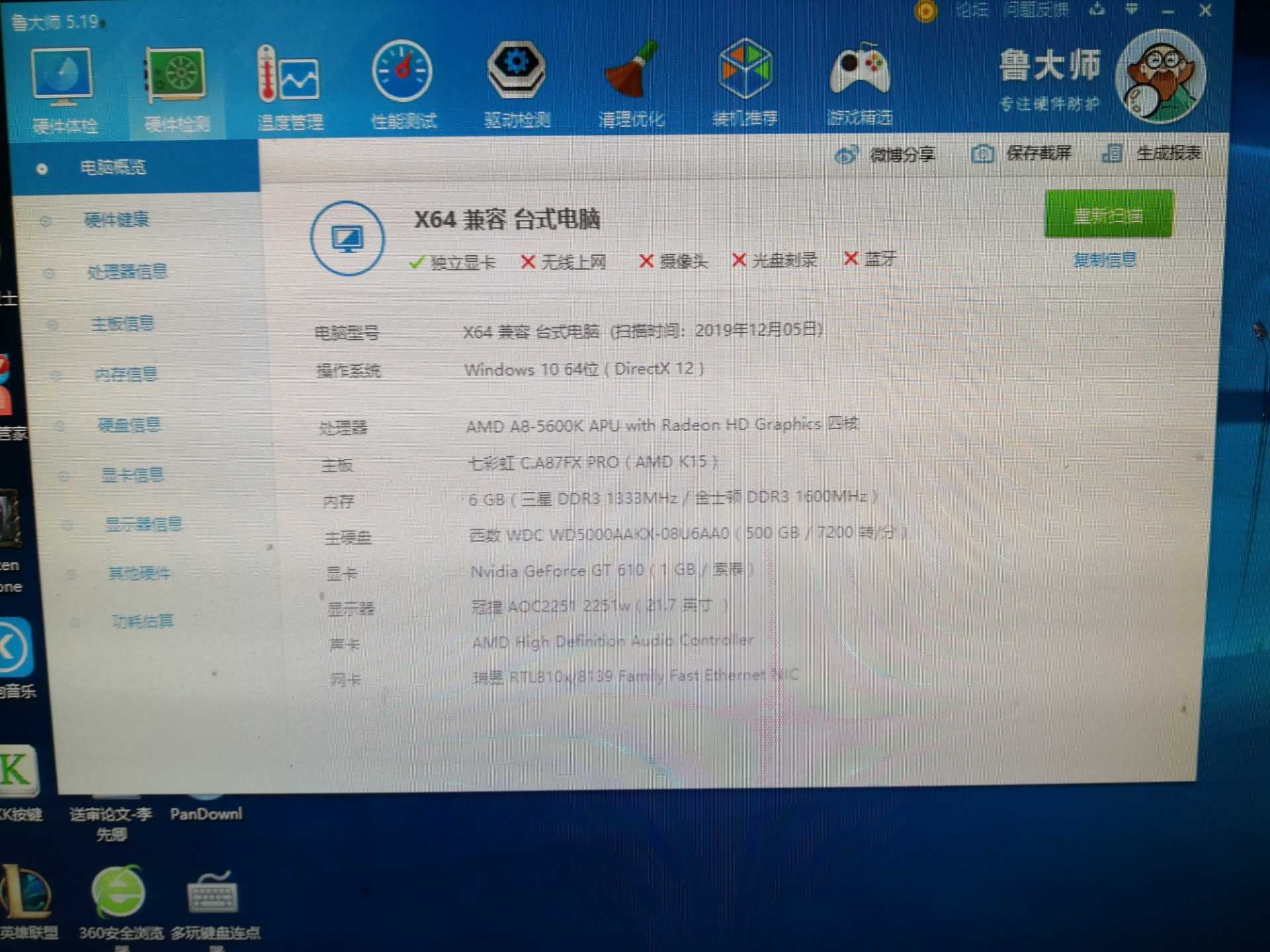Share via 微博分享

tap(884, 155)
